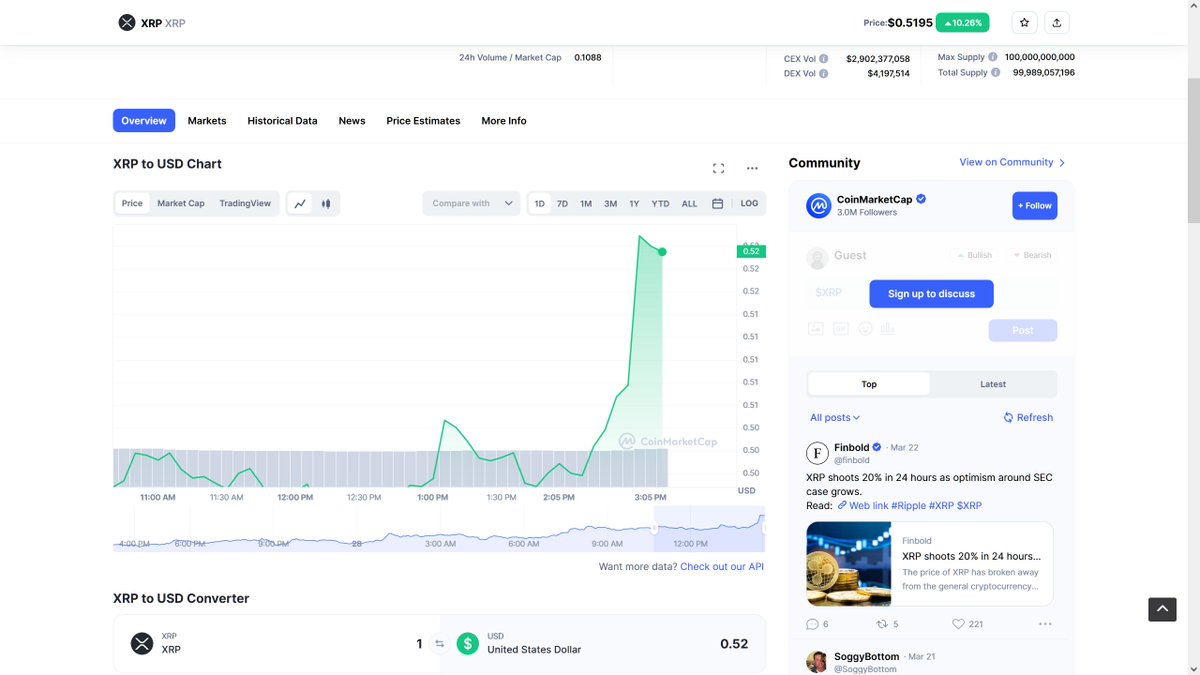
Task: Set chart range to 7D
Action: [562, 203]
